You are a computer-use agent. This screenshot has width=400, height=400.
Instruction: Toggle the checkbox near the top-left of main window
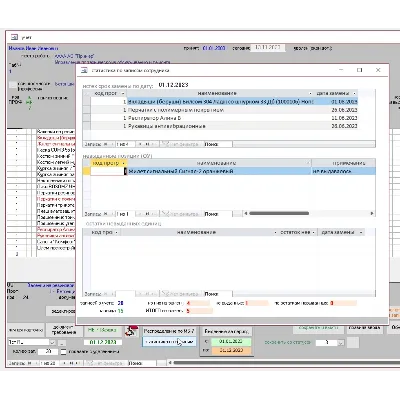coord(13,85)
